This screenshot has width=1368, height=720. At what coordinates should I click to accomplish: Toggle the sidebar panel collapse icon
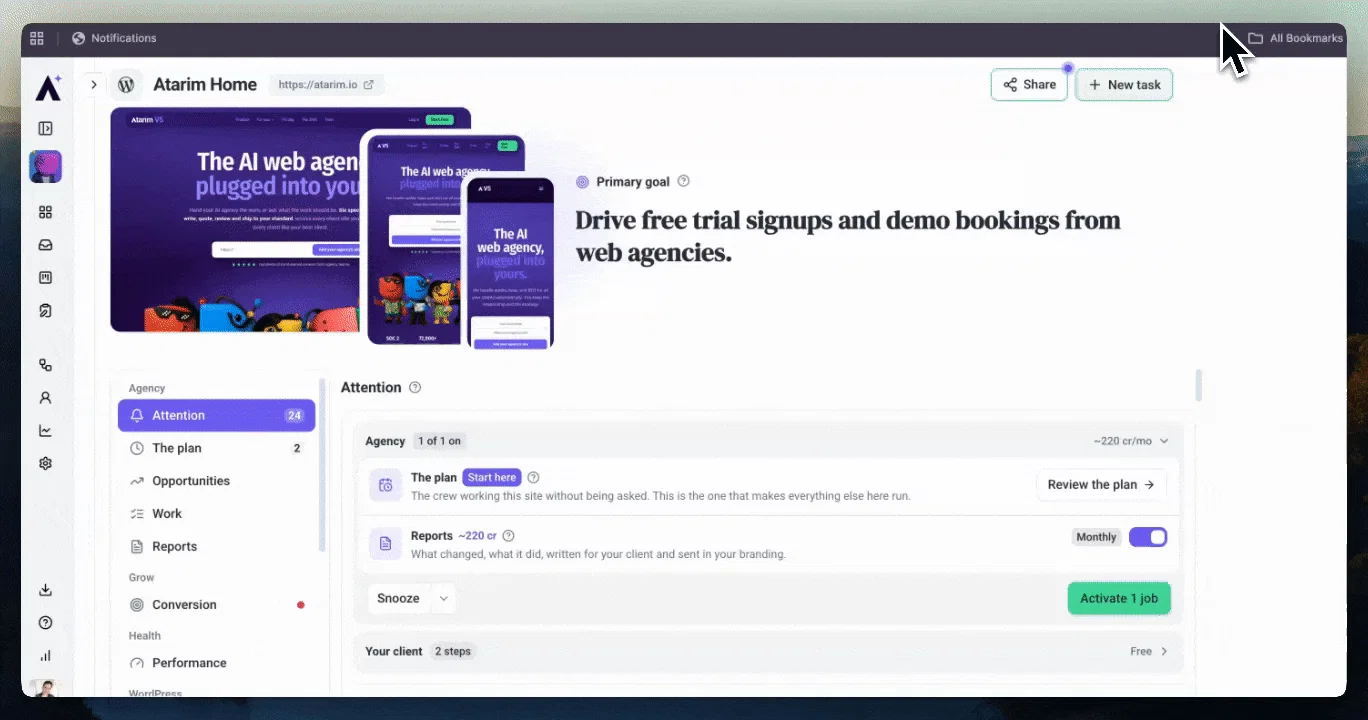45,128
